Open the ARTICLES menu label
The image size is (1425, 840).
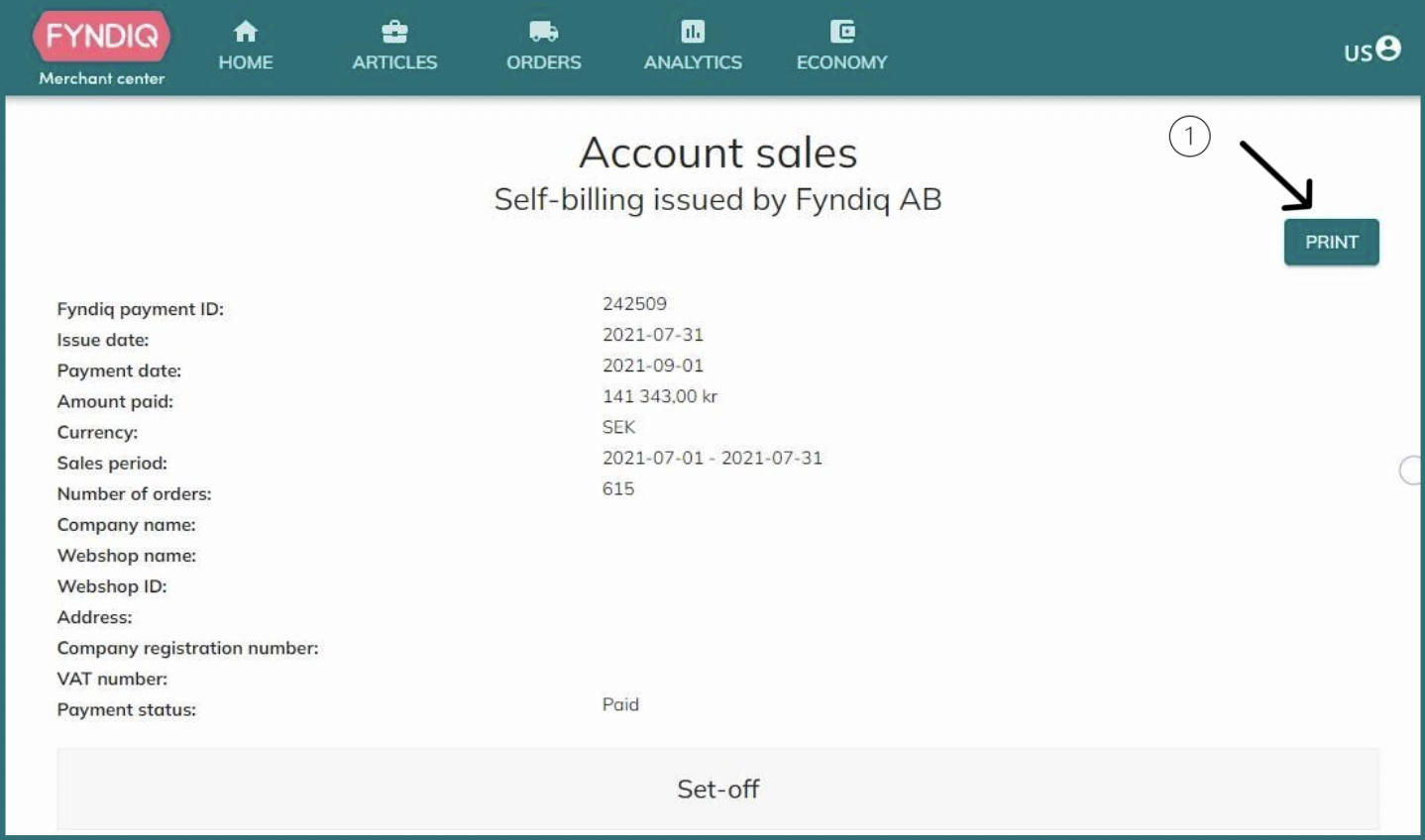(x=394, y=62)
